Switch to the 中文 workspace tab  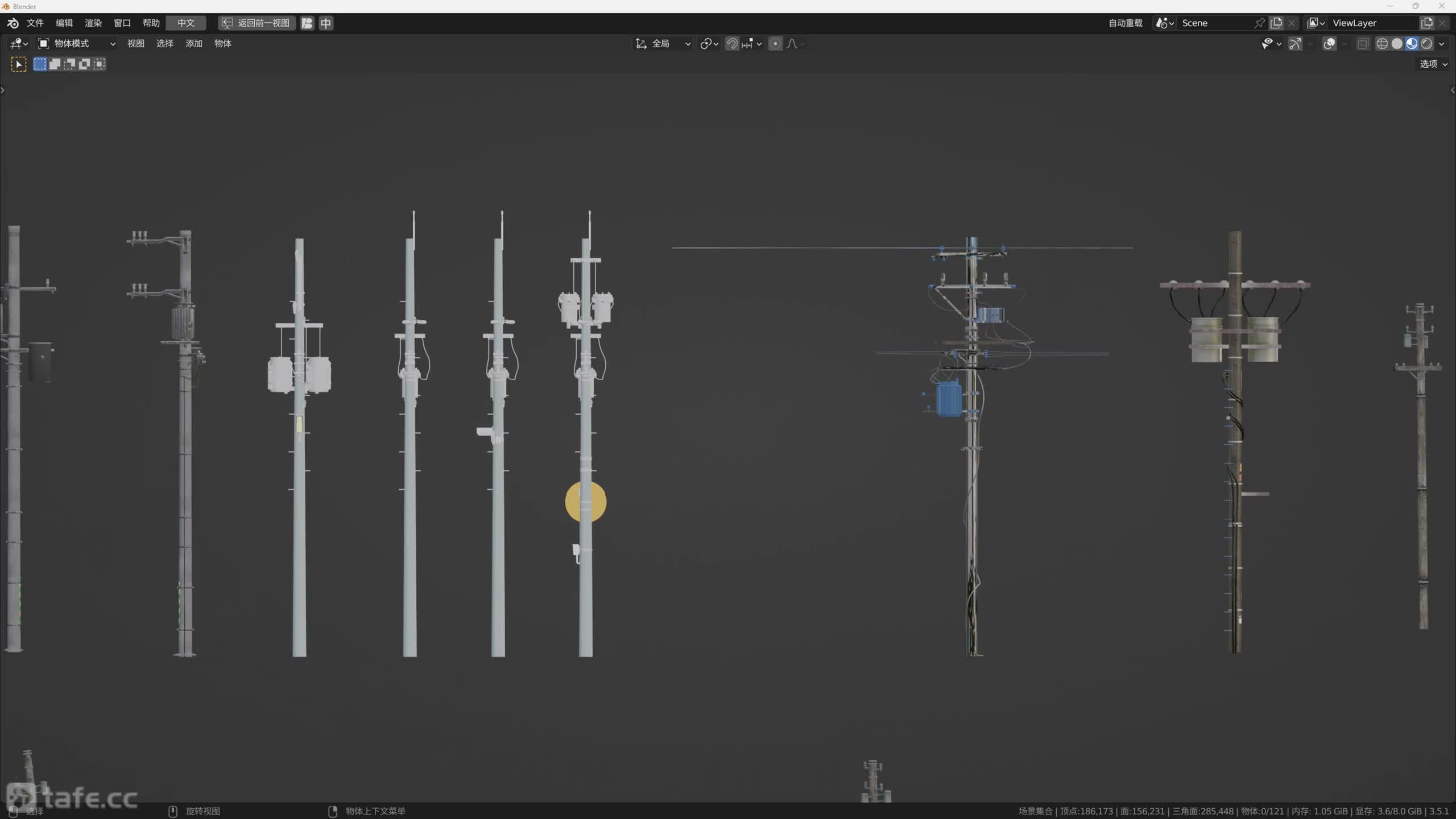pyautogui.click(x=186, y=23)
